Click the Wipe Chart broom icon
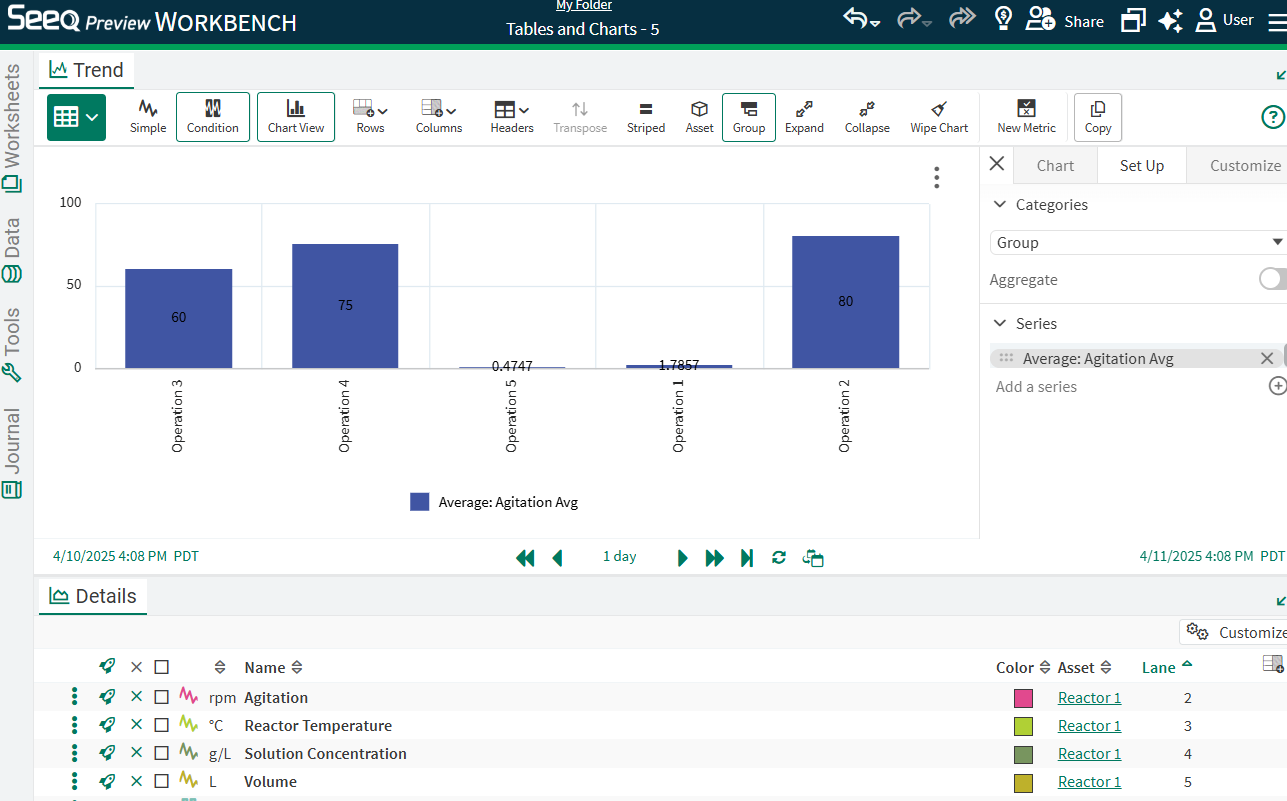 click(939, 109)
